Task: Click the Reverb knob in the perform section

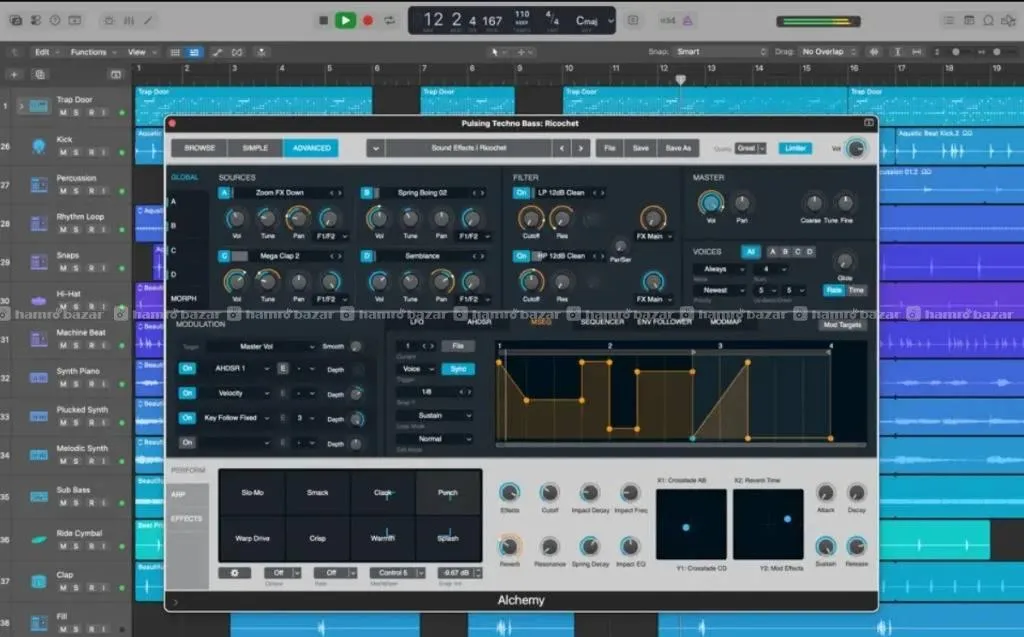Action: (x=509, y=546)
